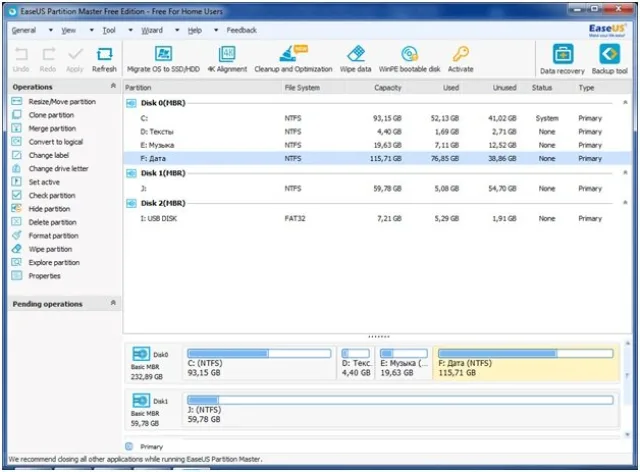This screenshot has width=640, height=472.
Task: Sort by the File System column header
Action: [313, 88]
